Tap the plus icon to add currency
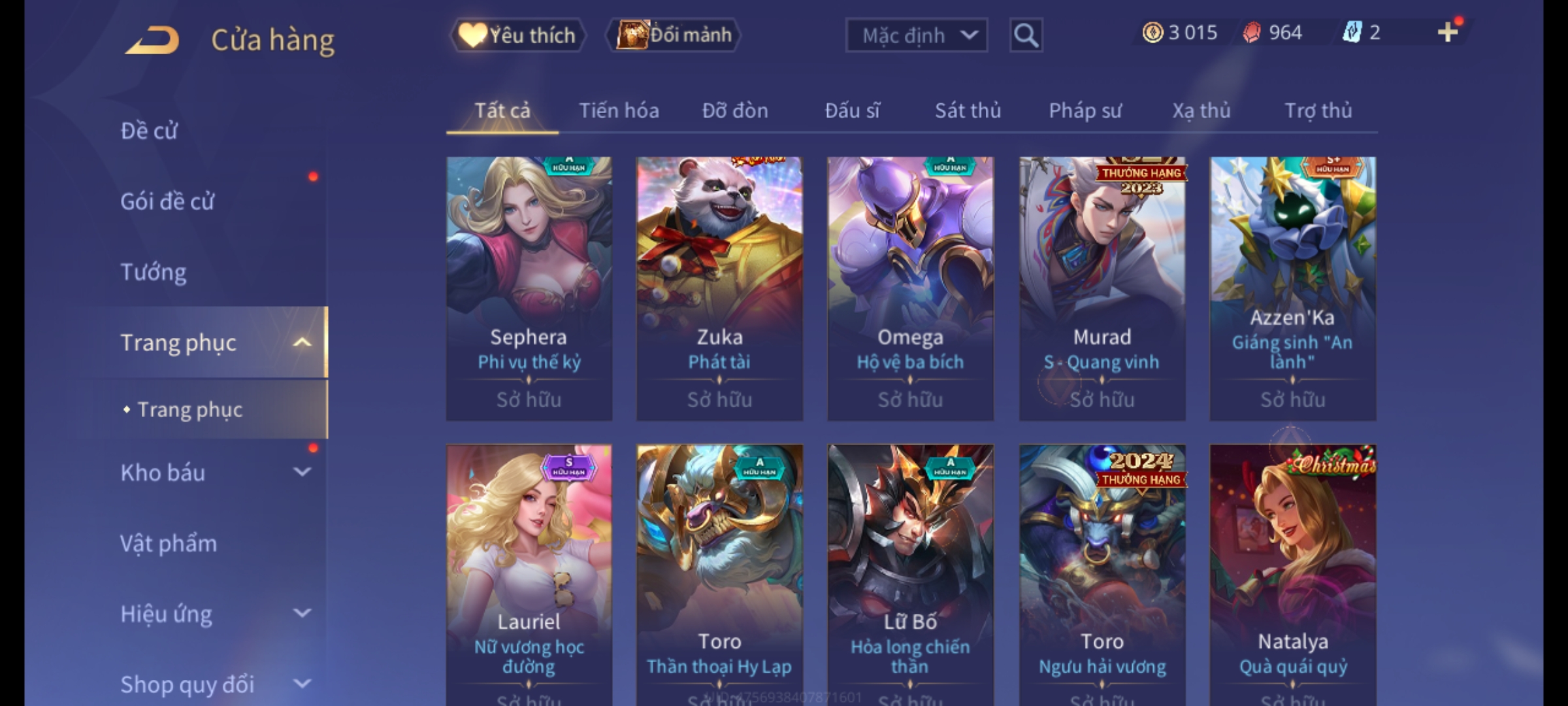Screen dimensions: 1568x706 coord(1448,32)
